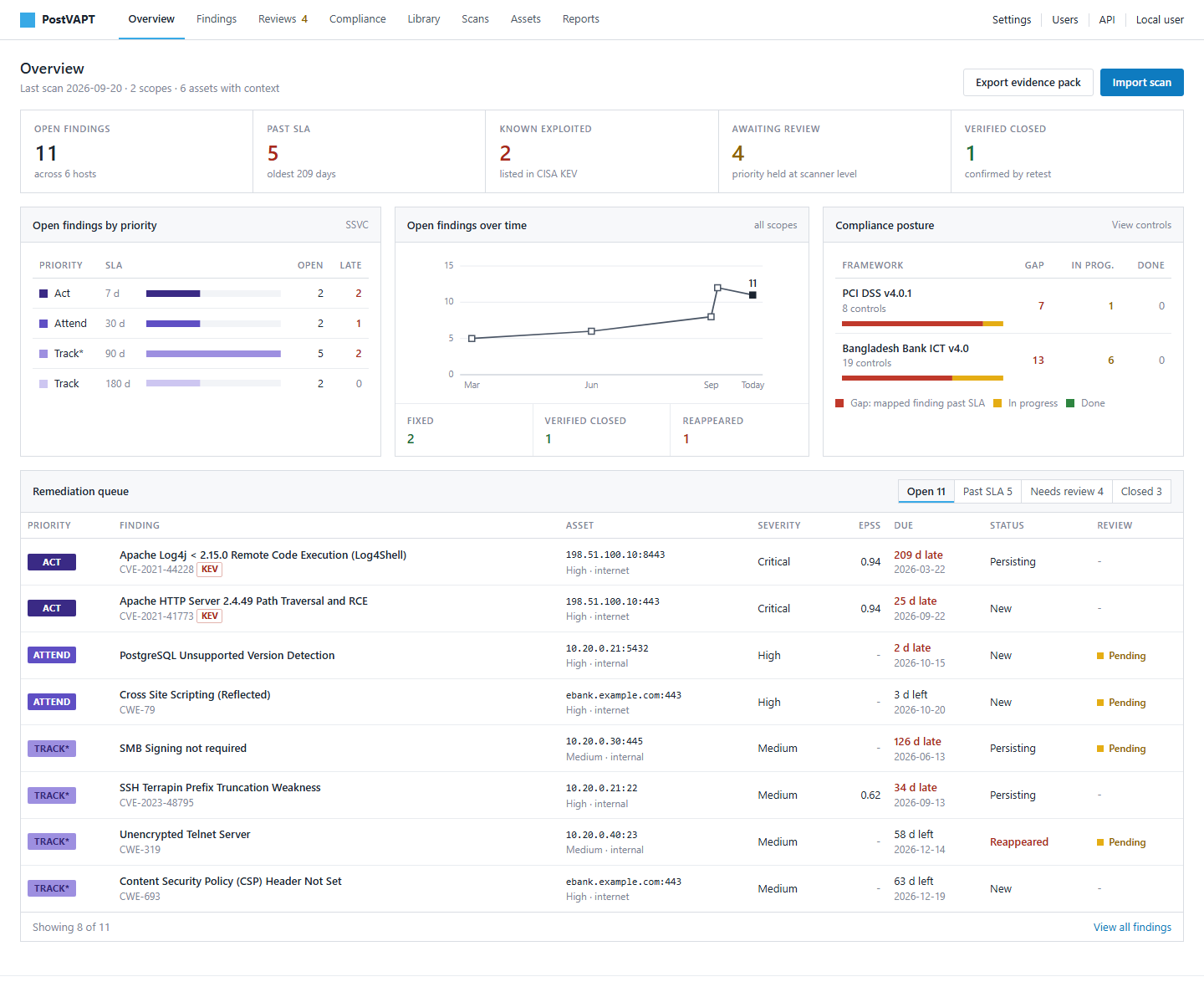Click the ACT badge on the Log4Shell row
This screenshot has width=1204, height=987.
pos(52,562)
